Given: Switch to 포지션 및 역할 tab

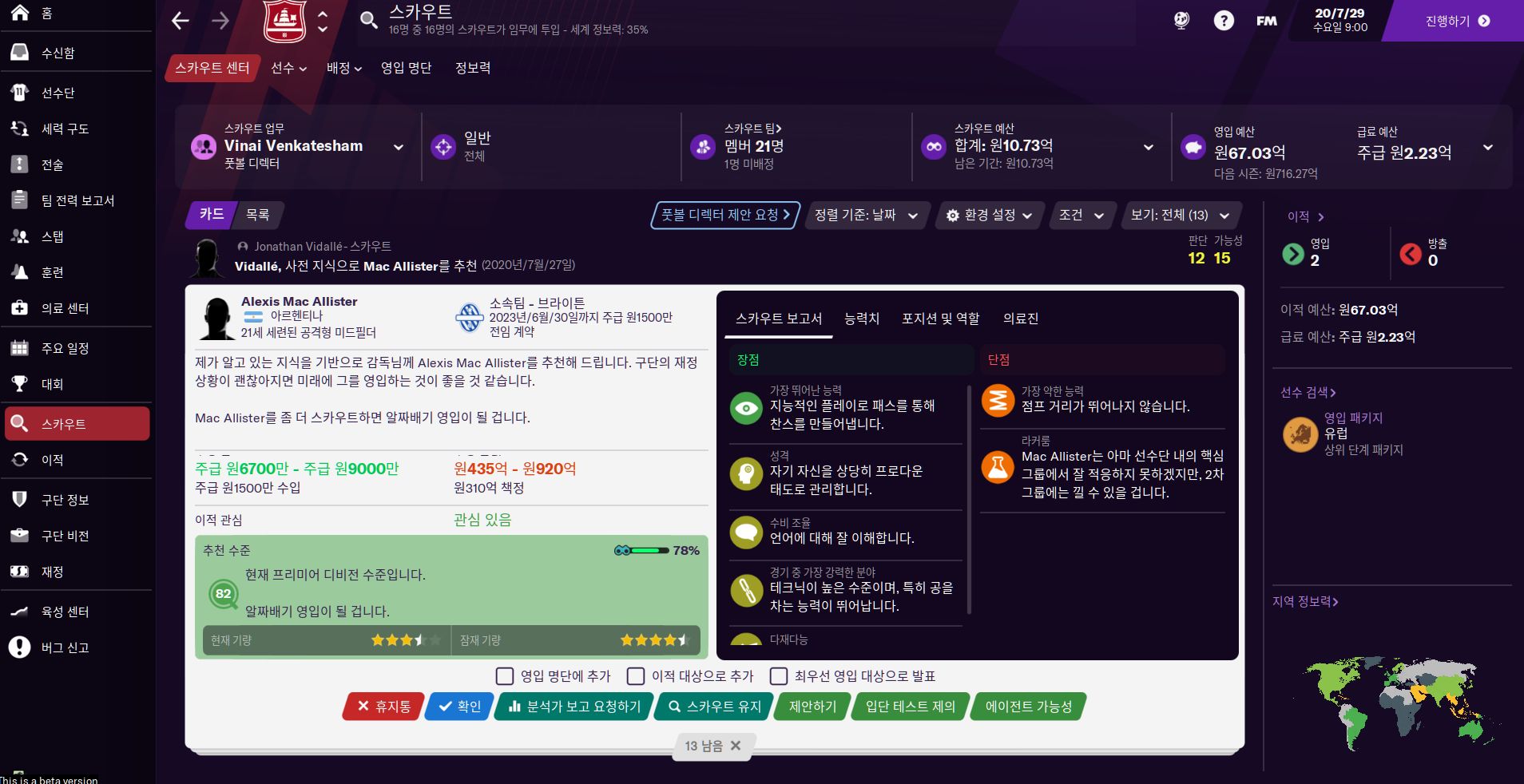Looking at the screenshot, I should tap(940, 319).
